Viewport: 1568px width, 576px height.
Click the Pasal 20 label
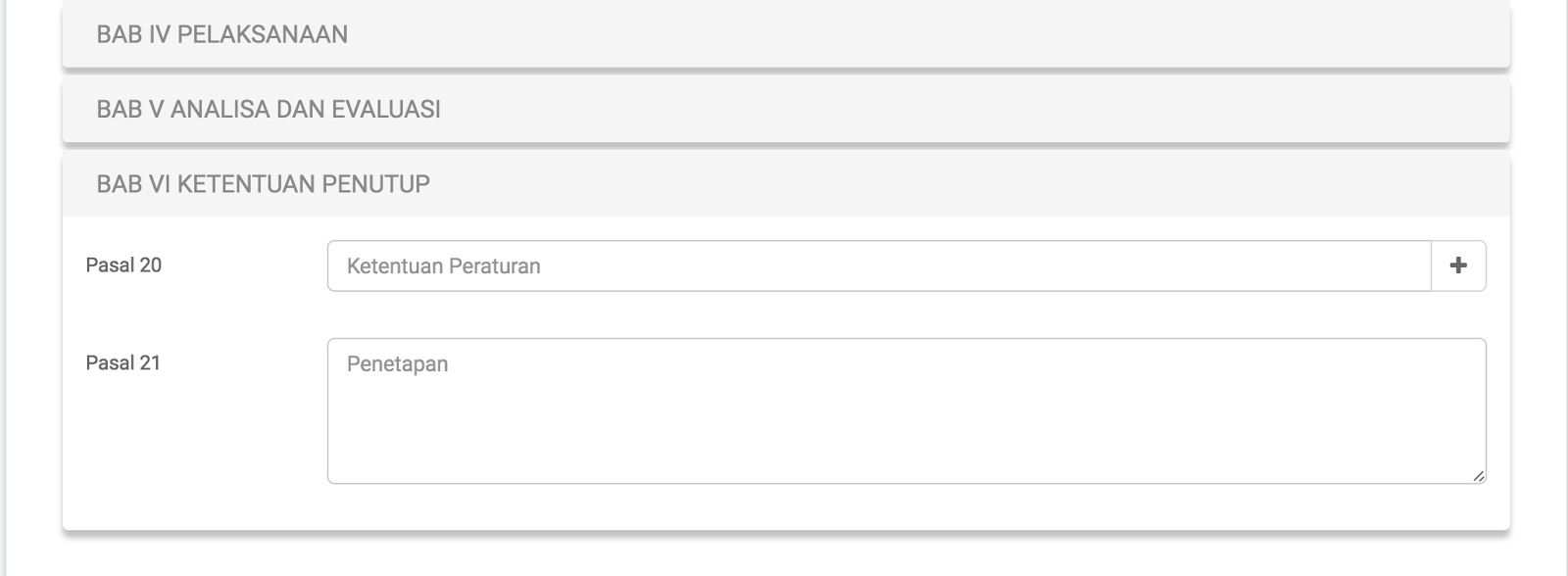tap(124, 263)
